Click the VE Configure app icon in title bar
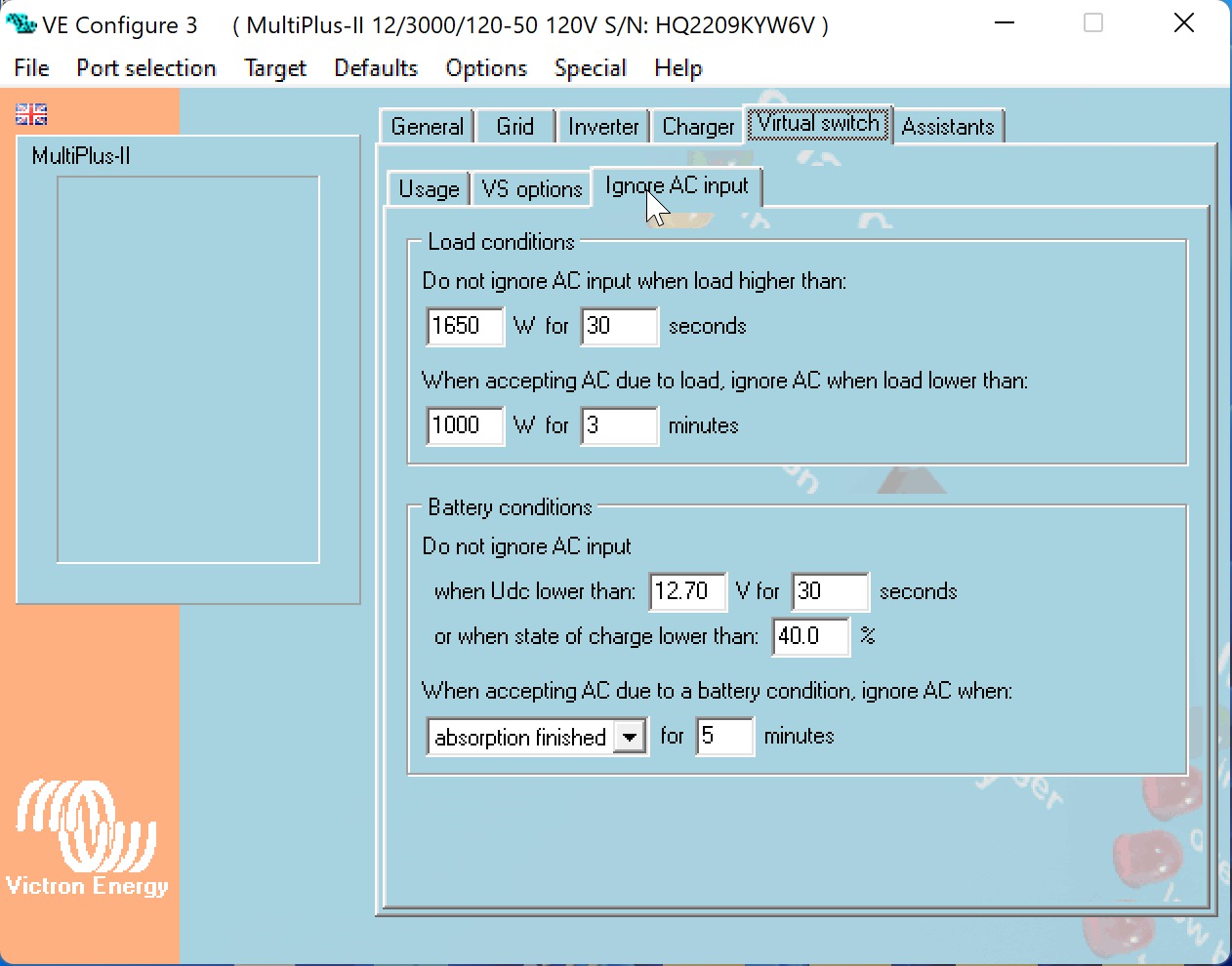The width and height of the screenshot is (1232, 966). tap(21, 23)
